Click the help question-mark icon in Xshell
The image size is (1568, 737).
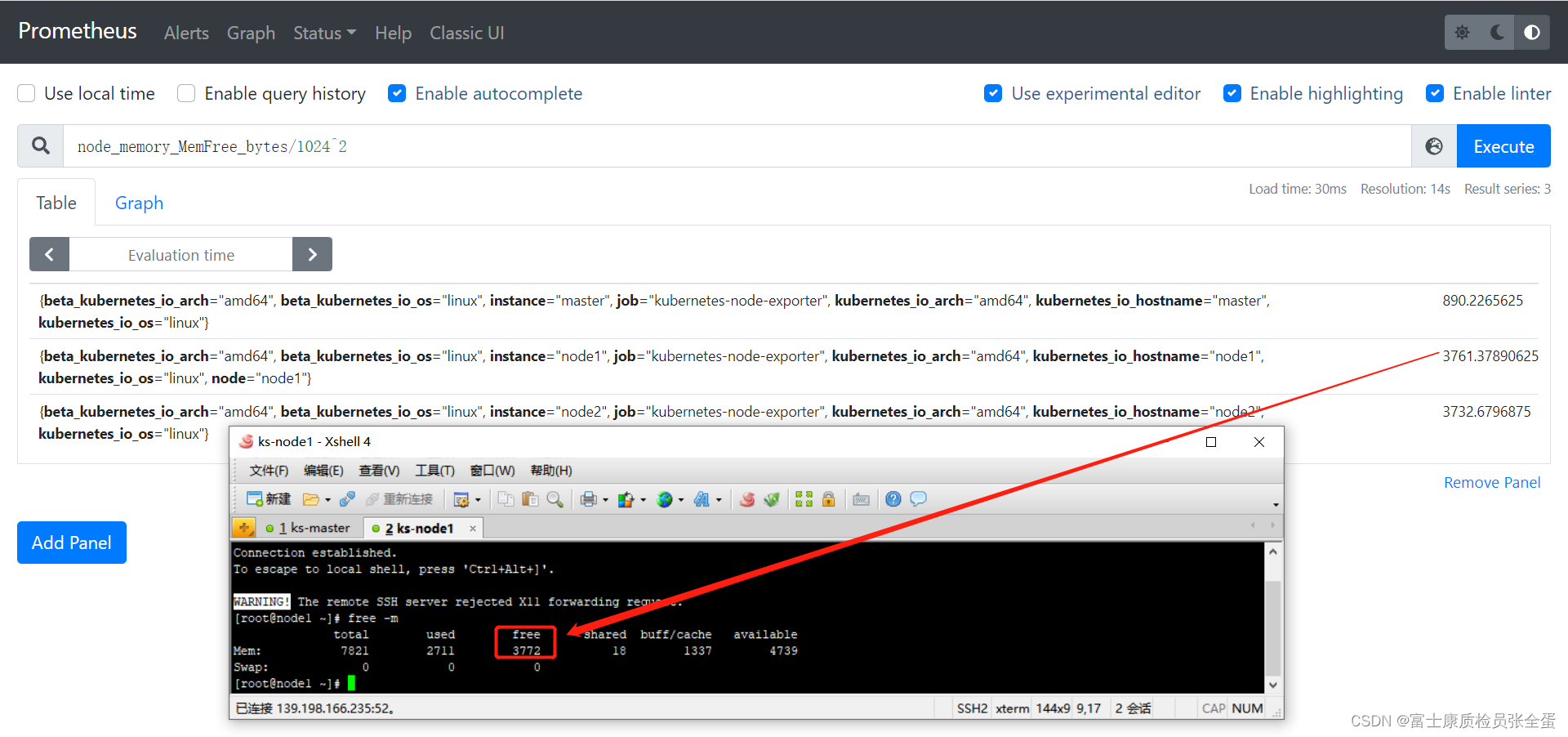891,498
